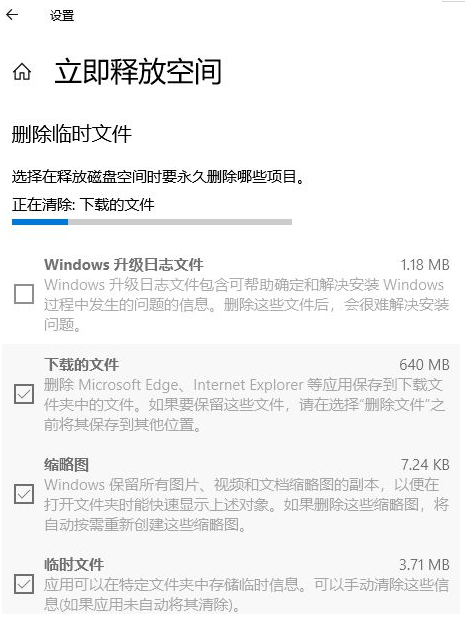465x623 pixels.
Task: Click the blue cleanup progress bar
Action: tap(152, 222)
